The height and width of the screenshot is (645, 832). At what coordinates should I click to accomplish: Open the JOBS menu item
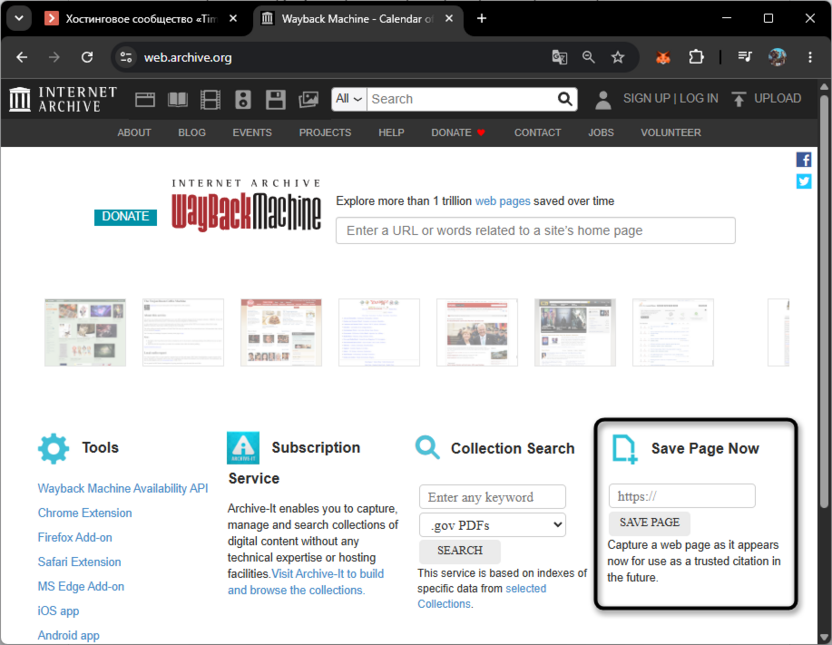click(601, 133)
